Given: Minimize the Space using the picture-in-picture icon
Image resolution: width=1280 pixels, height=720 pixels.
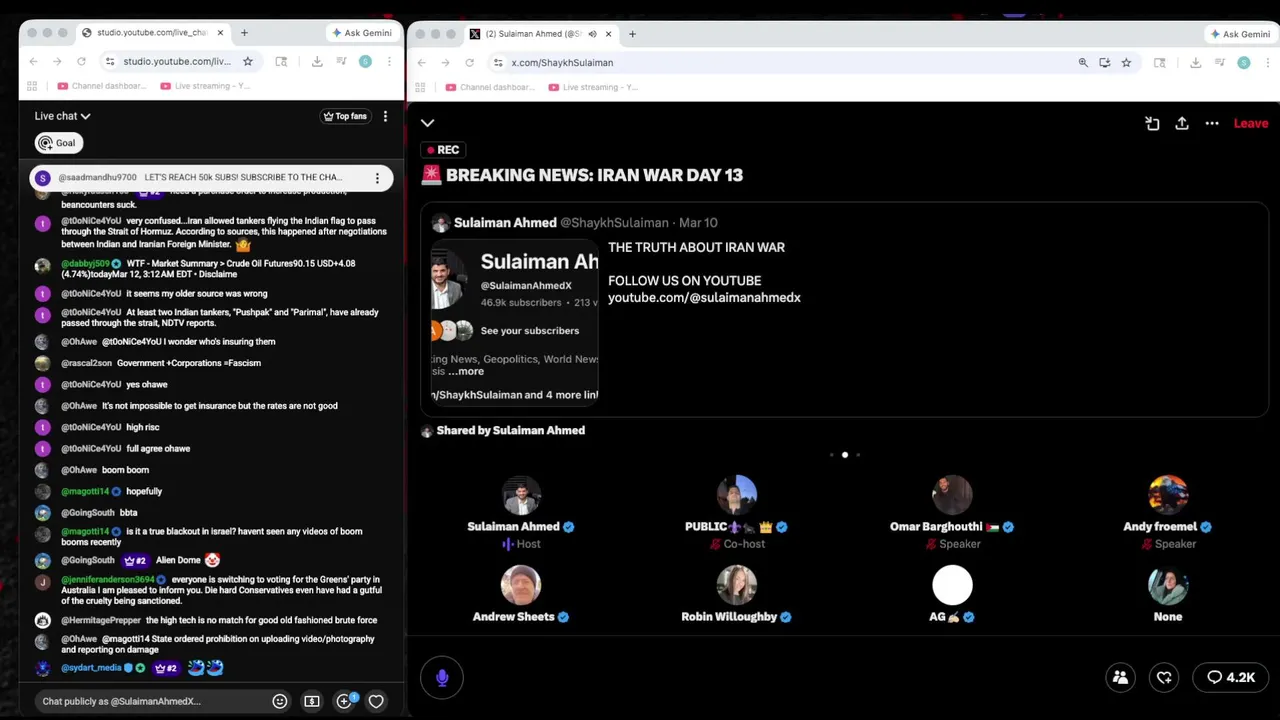Looking at the screenshot, I should (1152, 123).
